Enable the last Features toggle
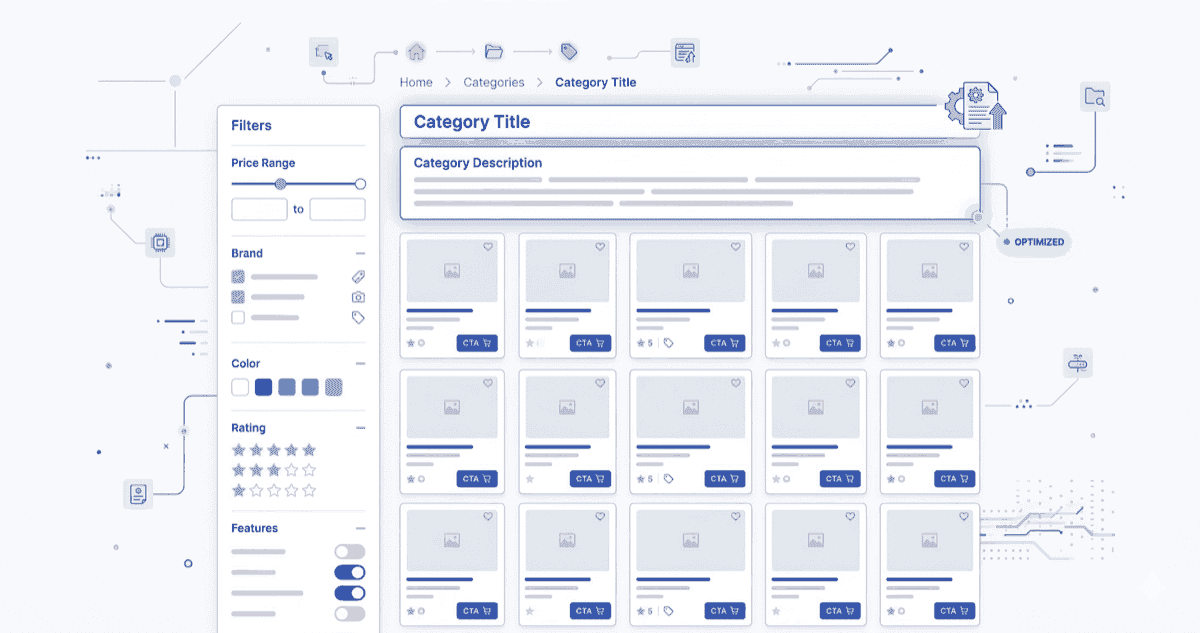This screenshot has height=633, width=1200. [x=350, y=614]
